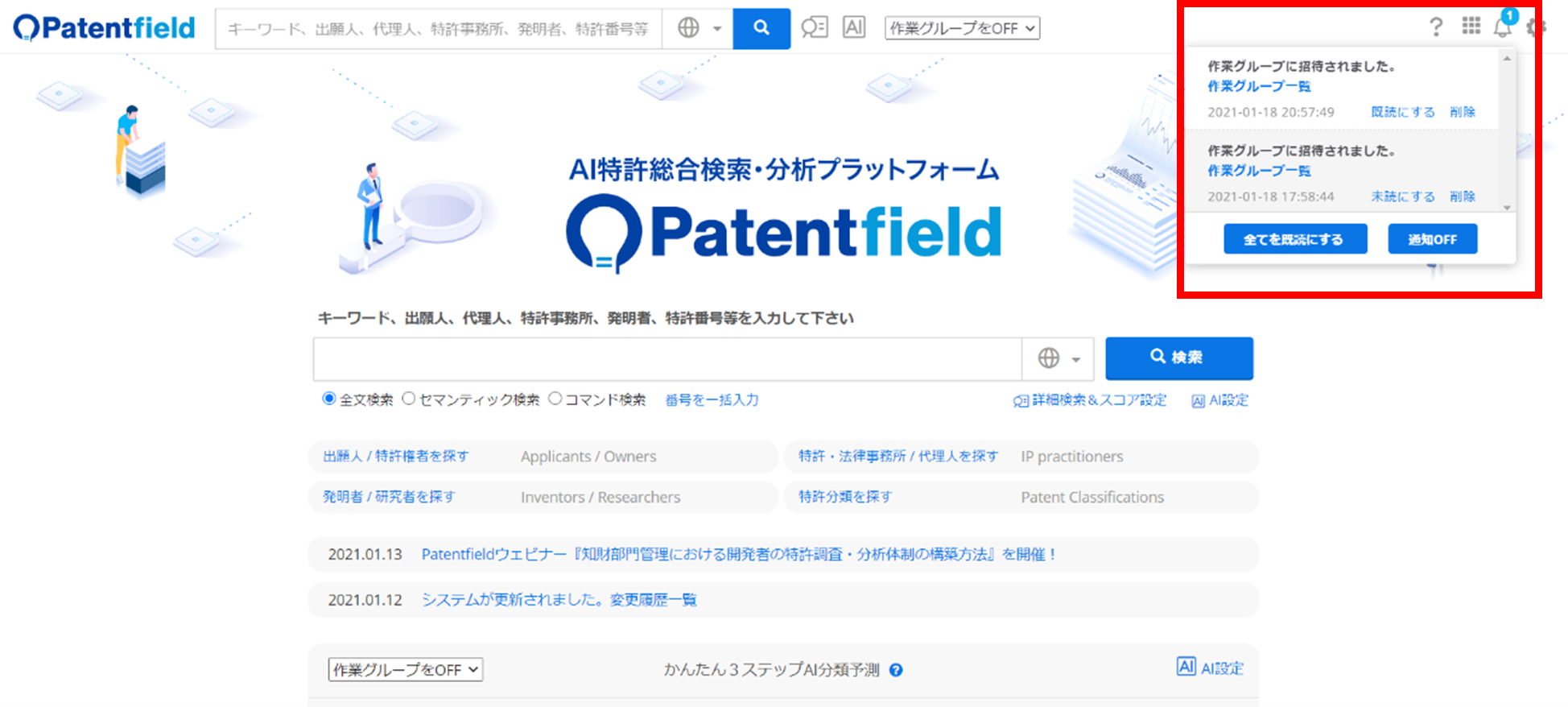This screenshot has height=707, width=1568.
Task: Click 既読にする on the 20:57:49 notification
Action: pos(1403,112)
